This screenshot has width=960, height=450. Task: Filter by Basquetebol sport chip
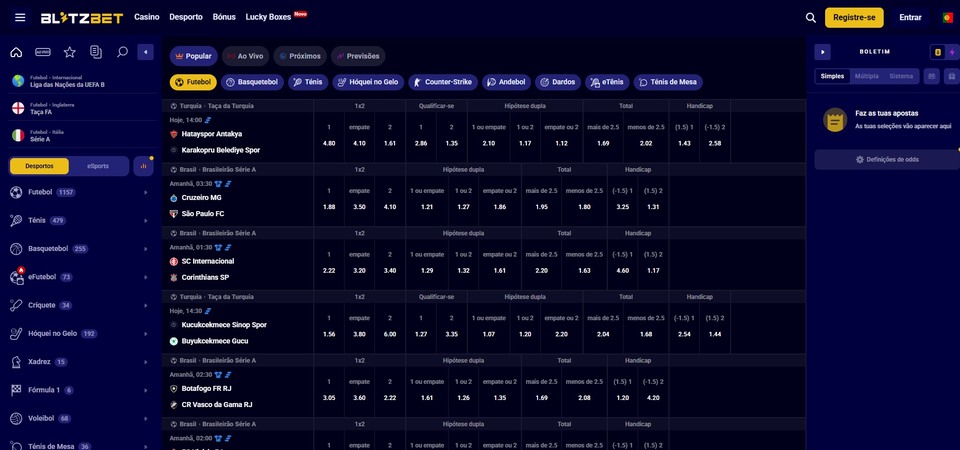tap(252, 81)
